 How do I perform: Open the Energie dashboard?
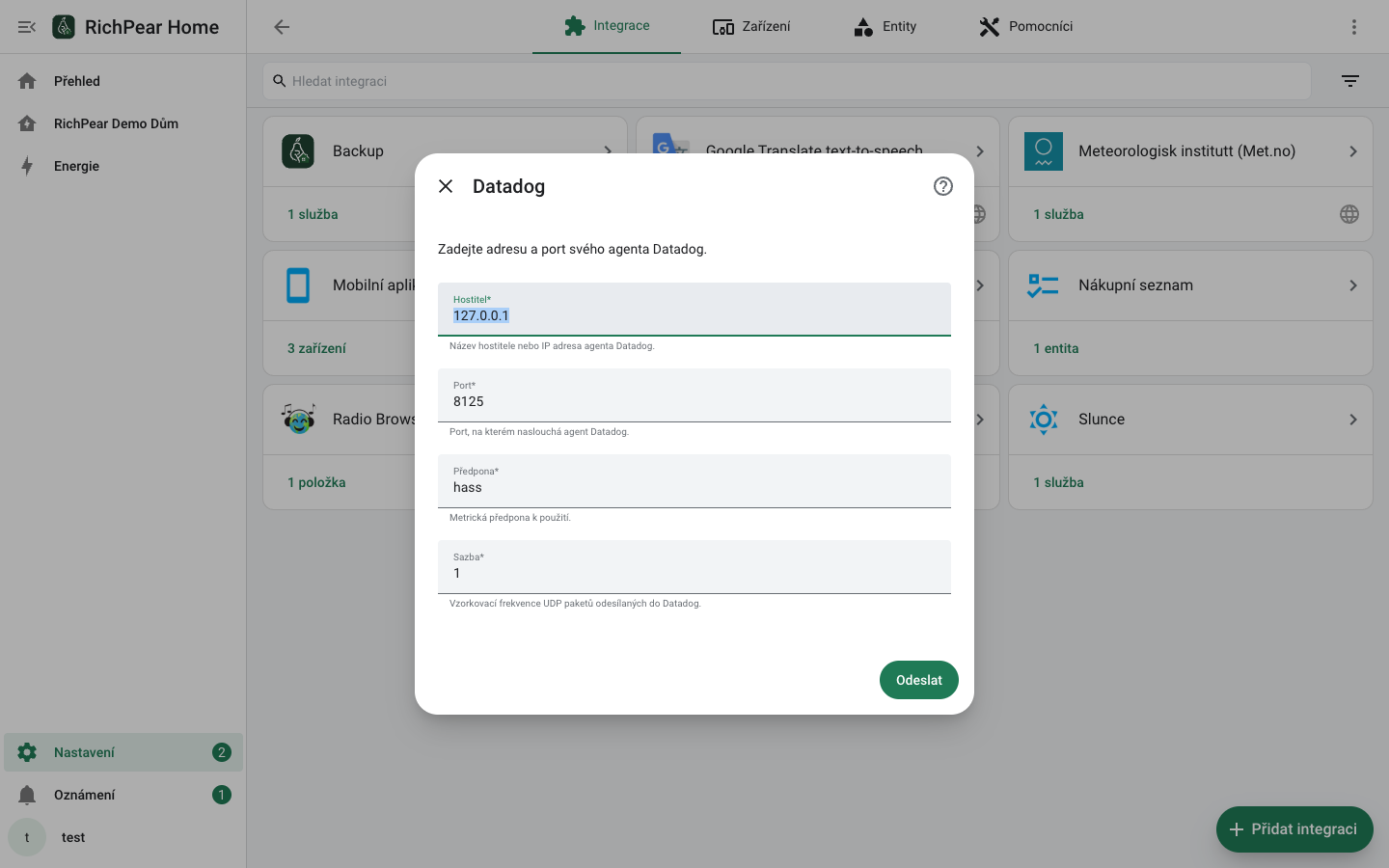[x=123, y=166]
